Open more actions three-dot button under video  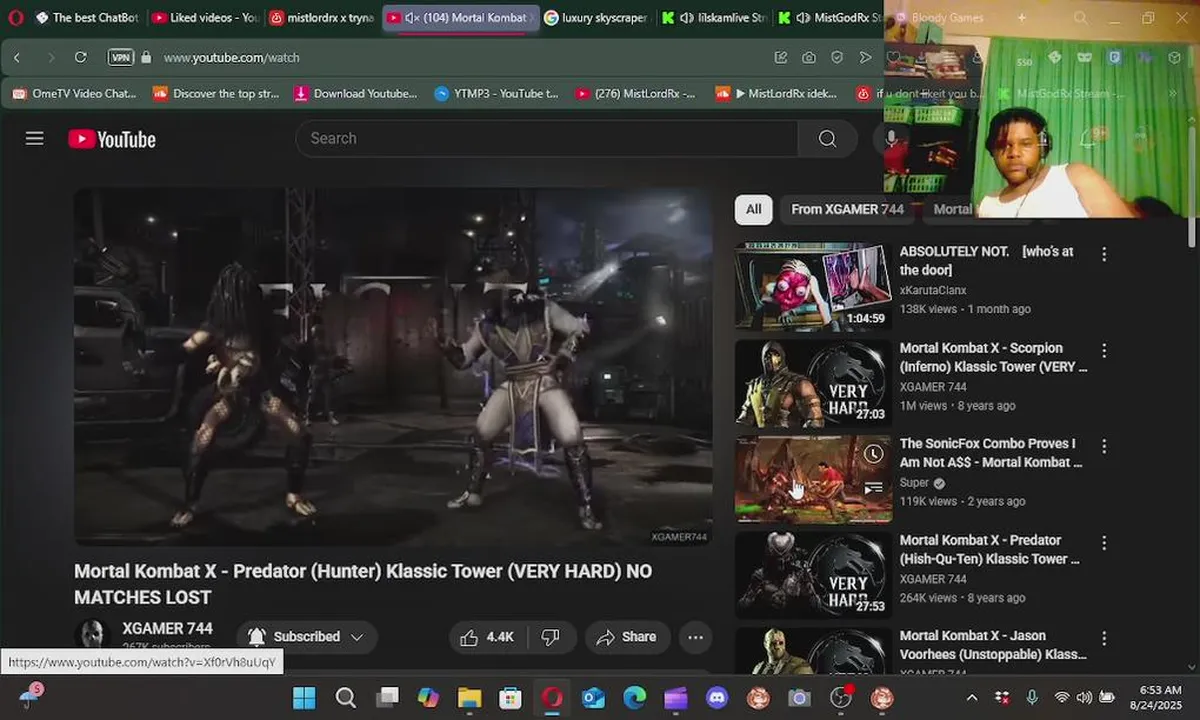696,637
